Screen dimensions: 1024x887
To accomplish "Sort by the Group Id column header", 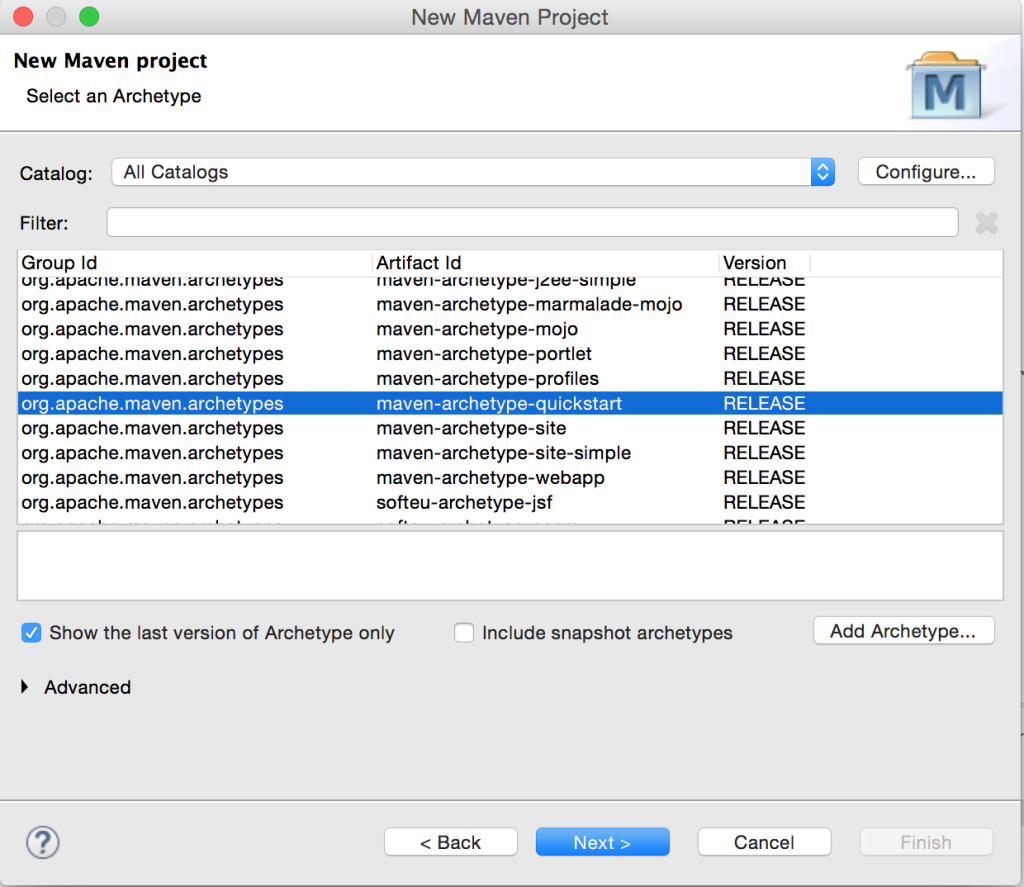I will pyautogui.click(x=195, y=263).
